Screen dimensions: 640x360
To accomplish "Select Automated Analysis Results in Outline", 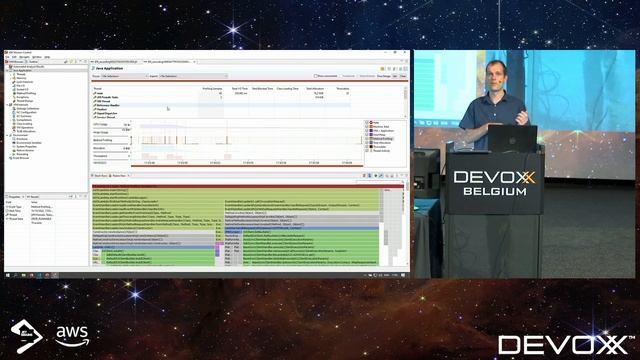I will (29, 67).
